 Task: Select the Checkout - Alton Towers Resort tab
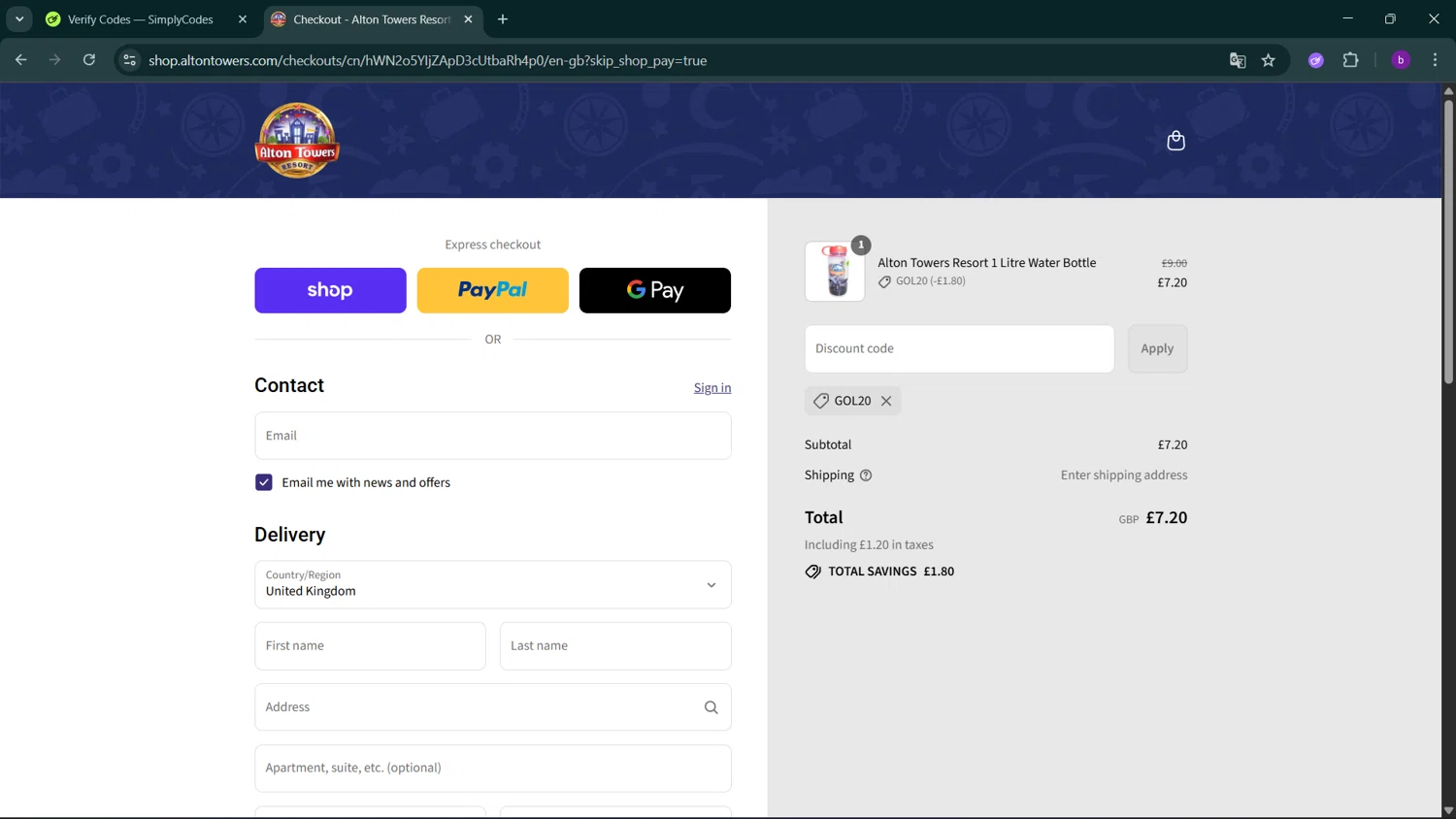click(373, 19)
